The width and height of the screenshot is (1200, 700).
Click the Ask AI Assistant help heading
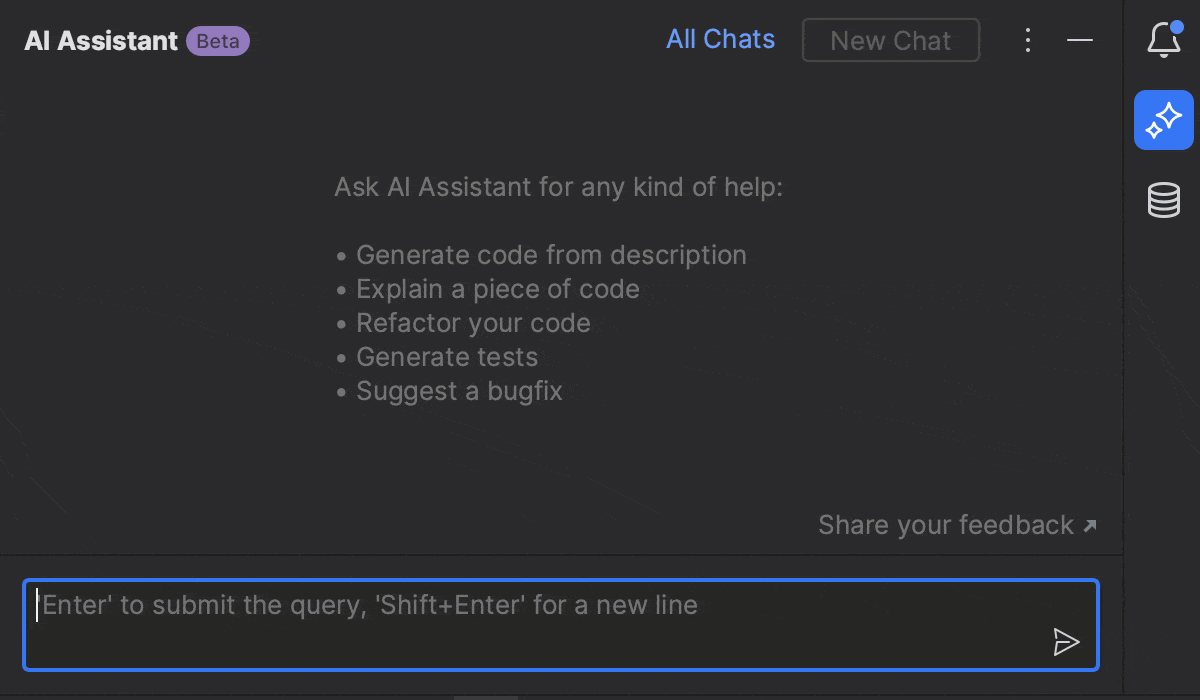[x=558, y=187]
